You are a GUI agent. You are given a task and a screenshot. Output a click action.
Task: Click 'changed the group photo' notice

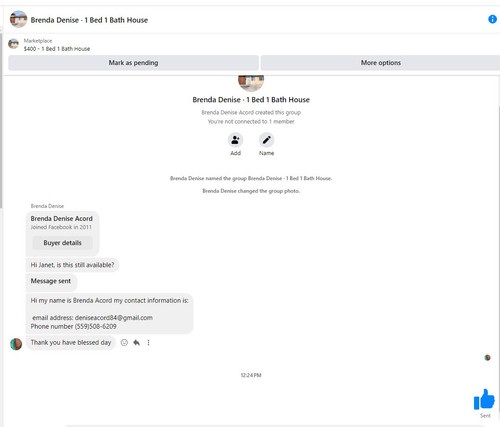251,191
